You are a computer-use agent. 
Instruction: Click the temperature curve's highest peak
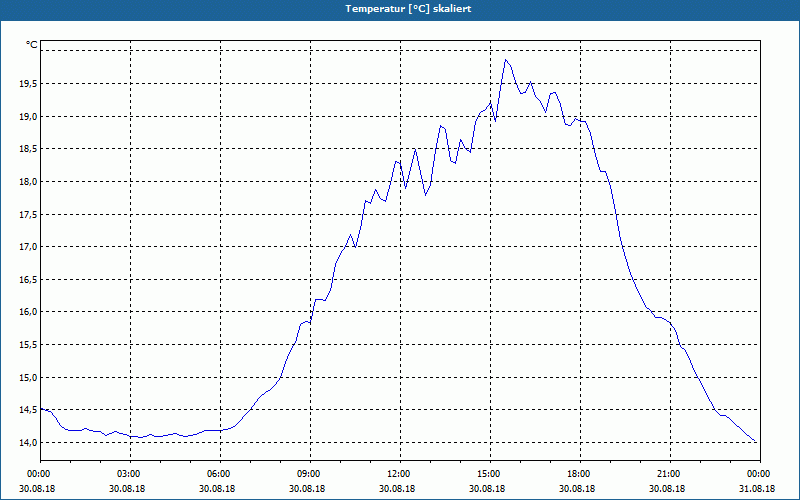pyautogui.click(x=505, y=60)
